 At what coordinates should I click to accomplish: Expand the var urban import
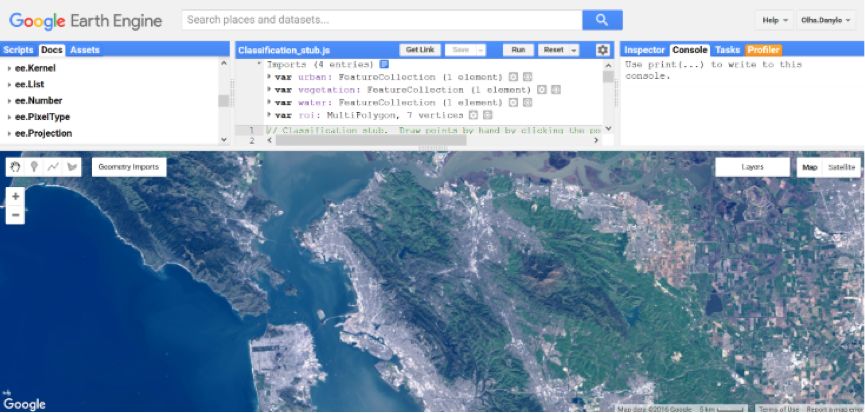pyautogui.click(x=269, y=77)
